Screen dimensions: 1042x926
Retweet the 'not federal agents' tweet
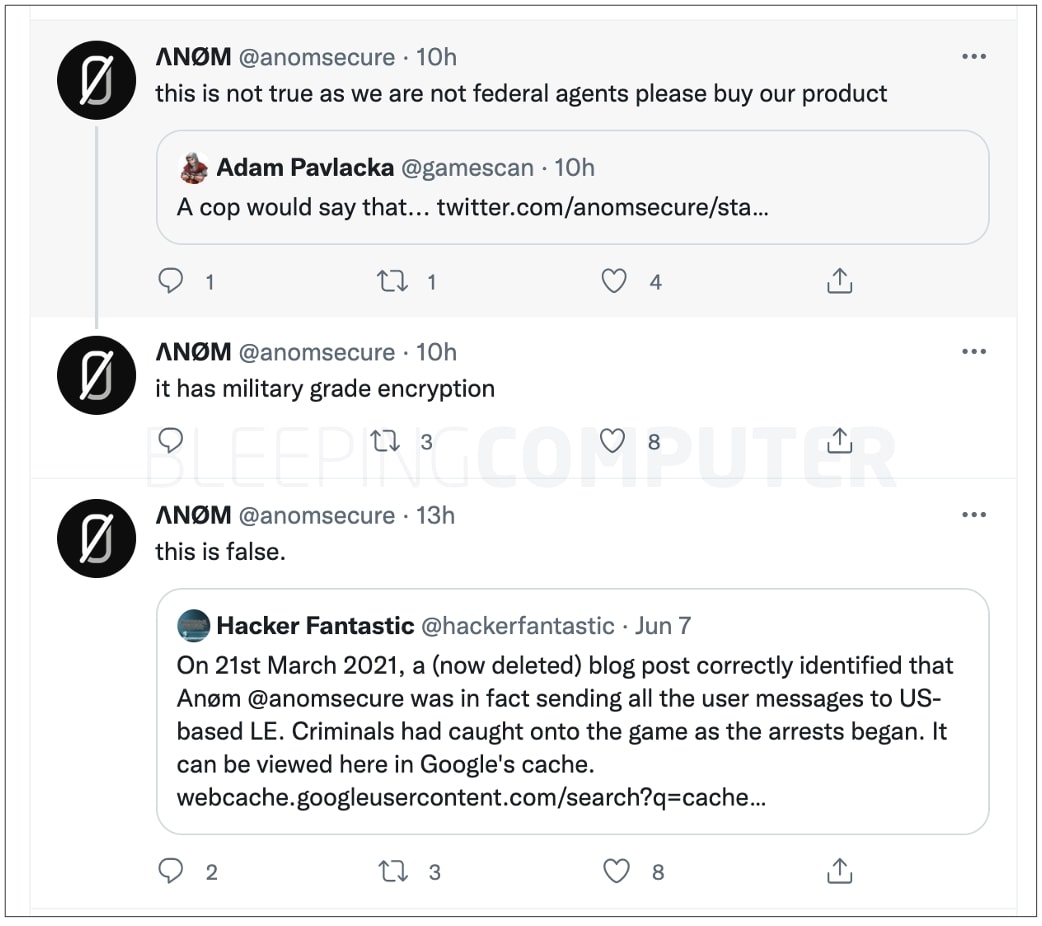pyautogui.click(x=392, y=282)
